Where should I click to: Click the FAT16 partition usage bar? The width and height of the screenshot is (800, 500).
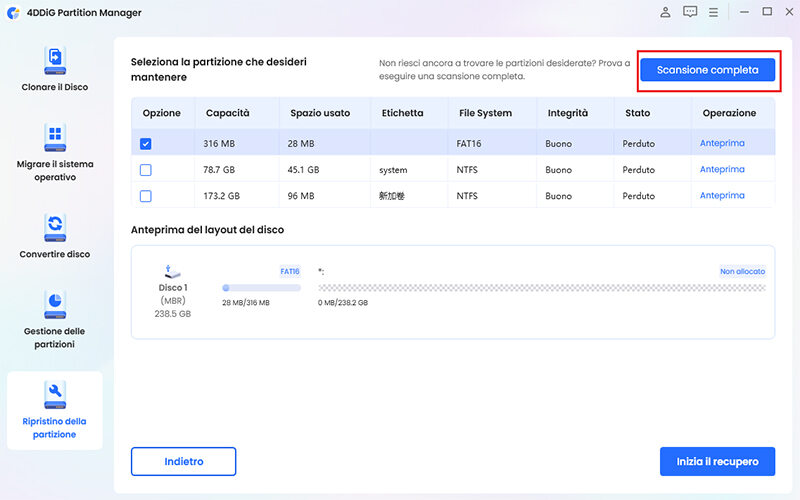click(261, 288)
